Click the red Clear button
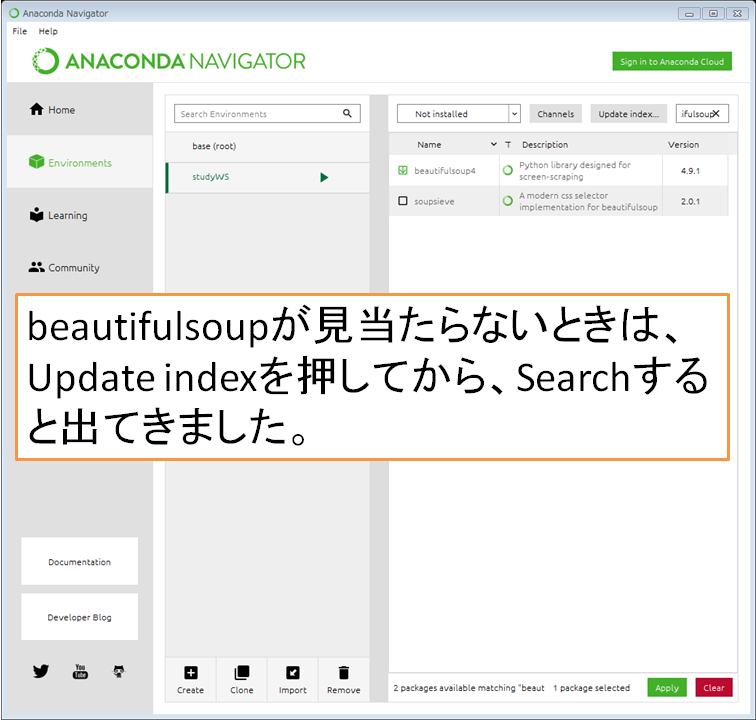 pyautogui.click(x=714, y=688)
